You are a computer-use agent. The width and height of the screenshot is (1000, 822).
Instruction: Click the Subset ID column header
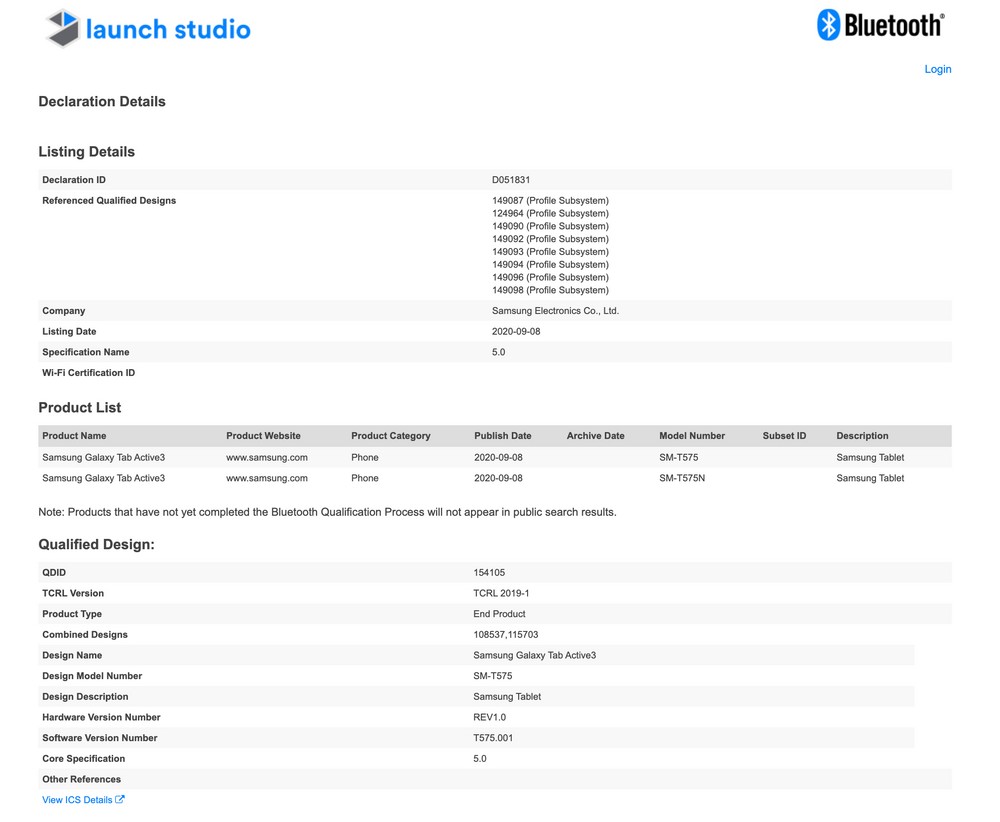coord(784,436)
